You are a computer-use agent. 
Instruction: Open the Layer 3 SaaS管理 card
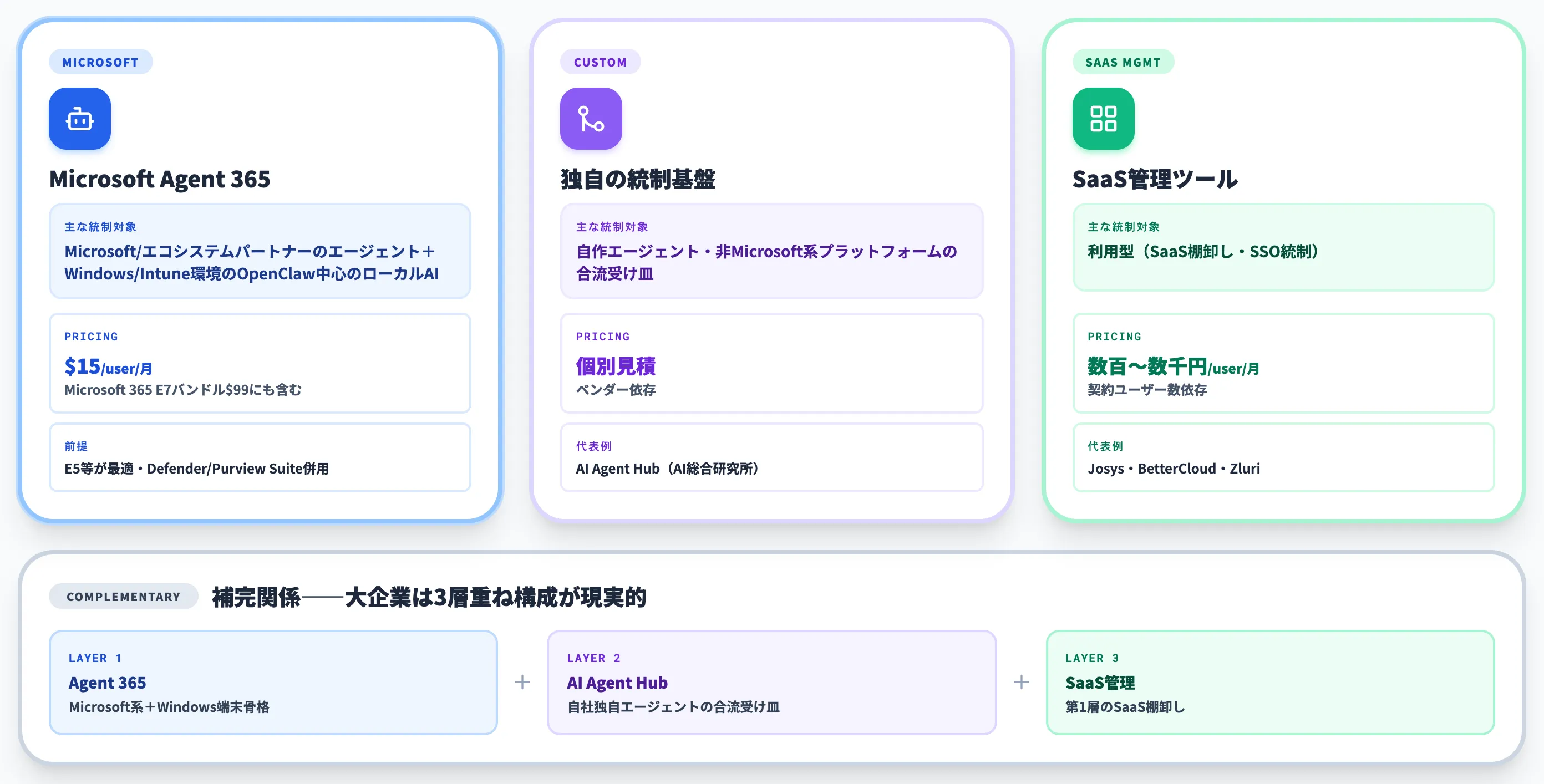[1270, 682]
